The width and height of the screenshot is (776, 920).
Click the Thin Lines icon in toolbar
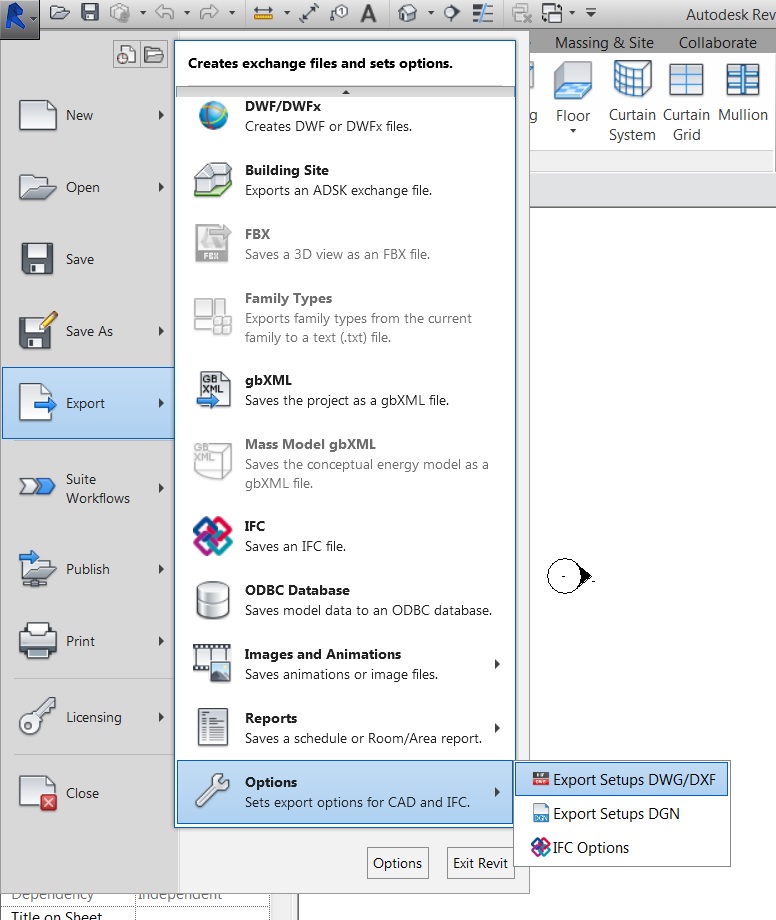pos(482,13)
